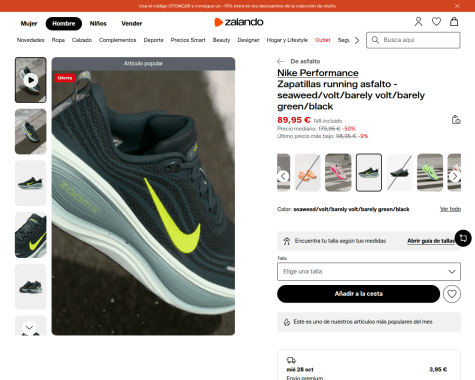Select the close-up swoosh thumbnail

click(31, 235)
